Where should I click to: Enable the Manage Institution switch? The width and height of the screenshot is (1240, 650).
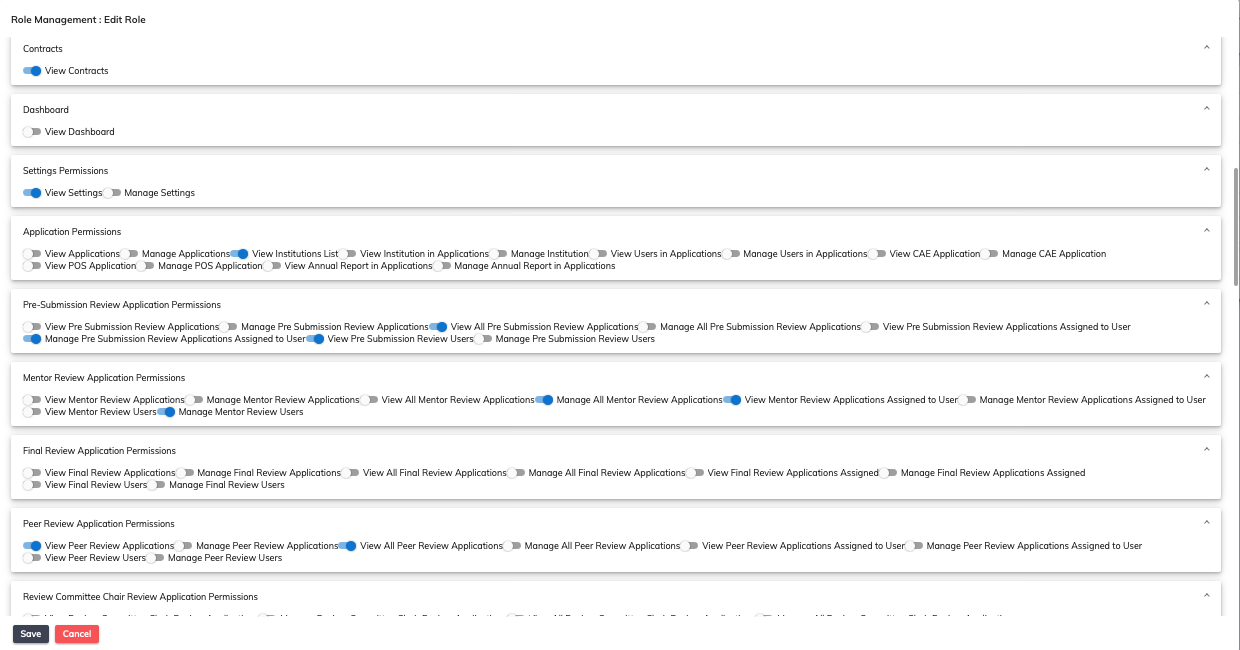pos(498,254)
